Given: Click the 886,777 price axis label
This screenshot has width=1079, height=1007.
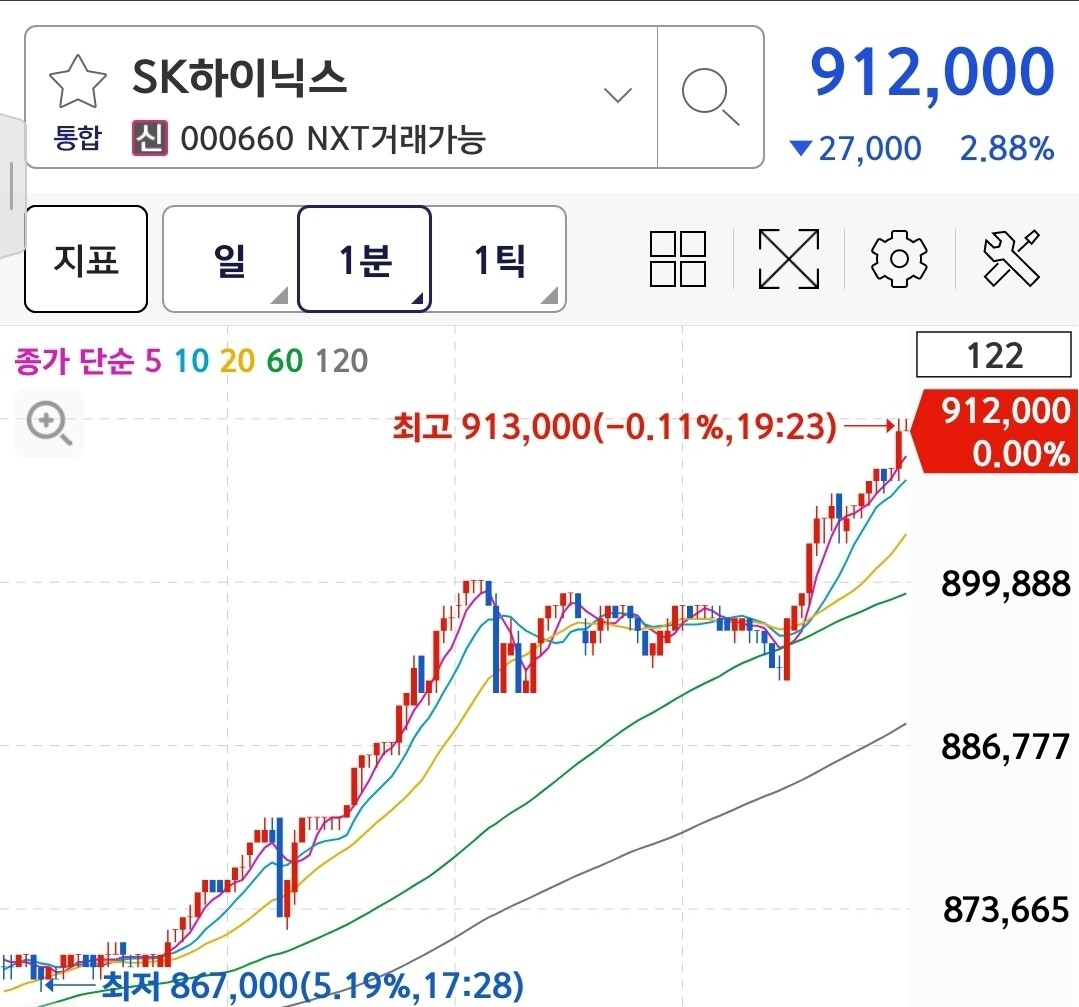Looking at the screenshot, I should pos(1006,746).
